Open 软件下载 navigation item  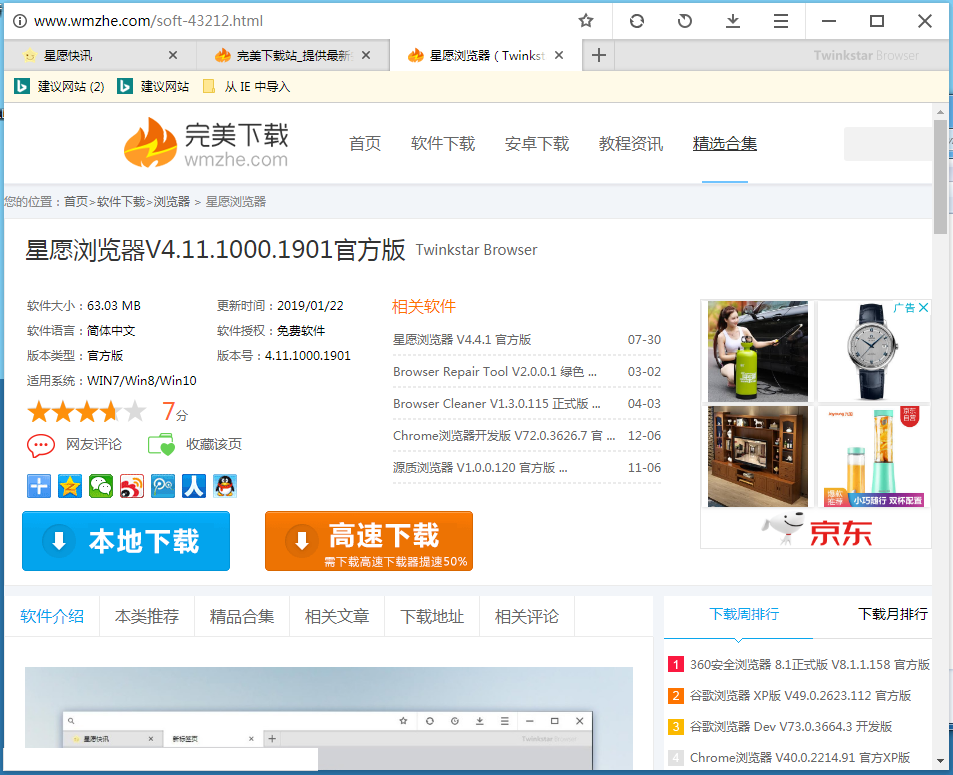coord(442,143)
